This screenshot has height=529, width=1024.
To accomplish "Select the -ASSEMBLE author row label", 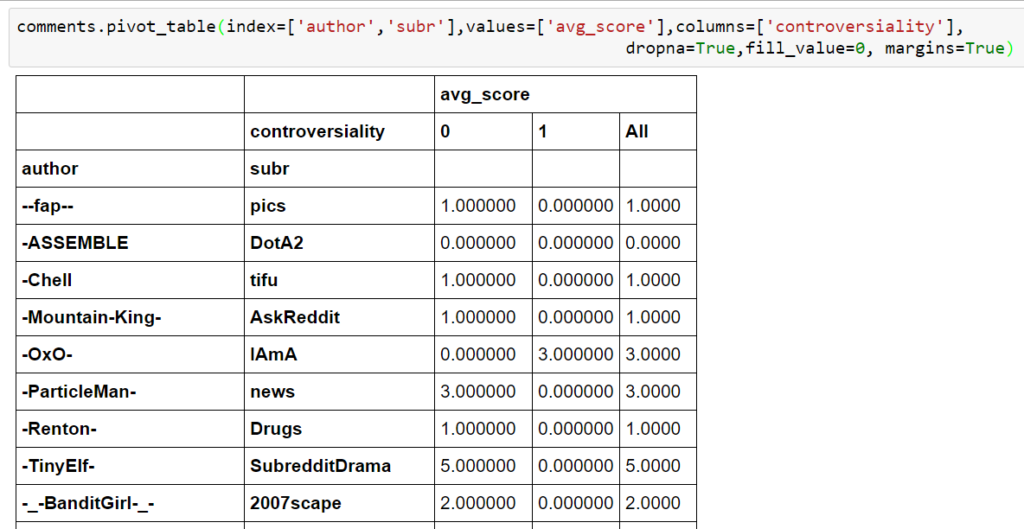I will coord(75,242).
